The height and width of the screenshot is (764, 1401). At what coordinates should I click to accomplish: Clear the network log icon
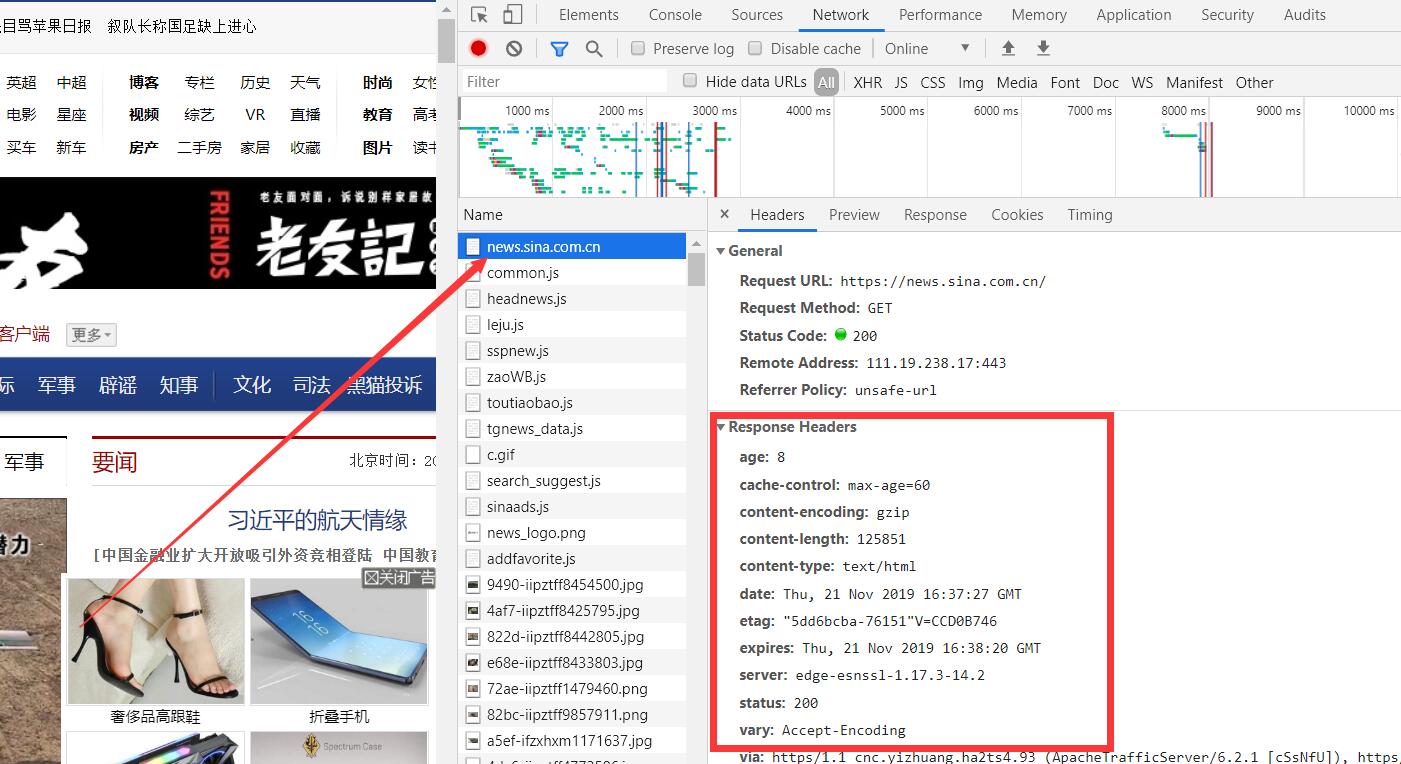click(x=514, y=48)
